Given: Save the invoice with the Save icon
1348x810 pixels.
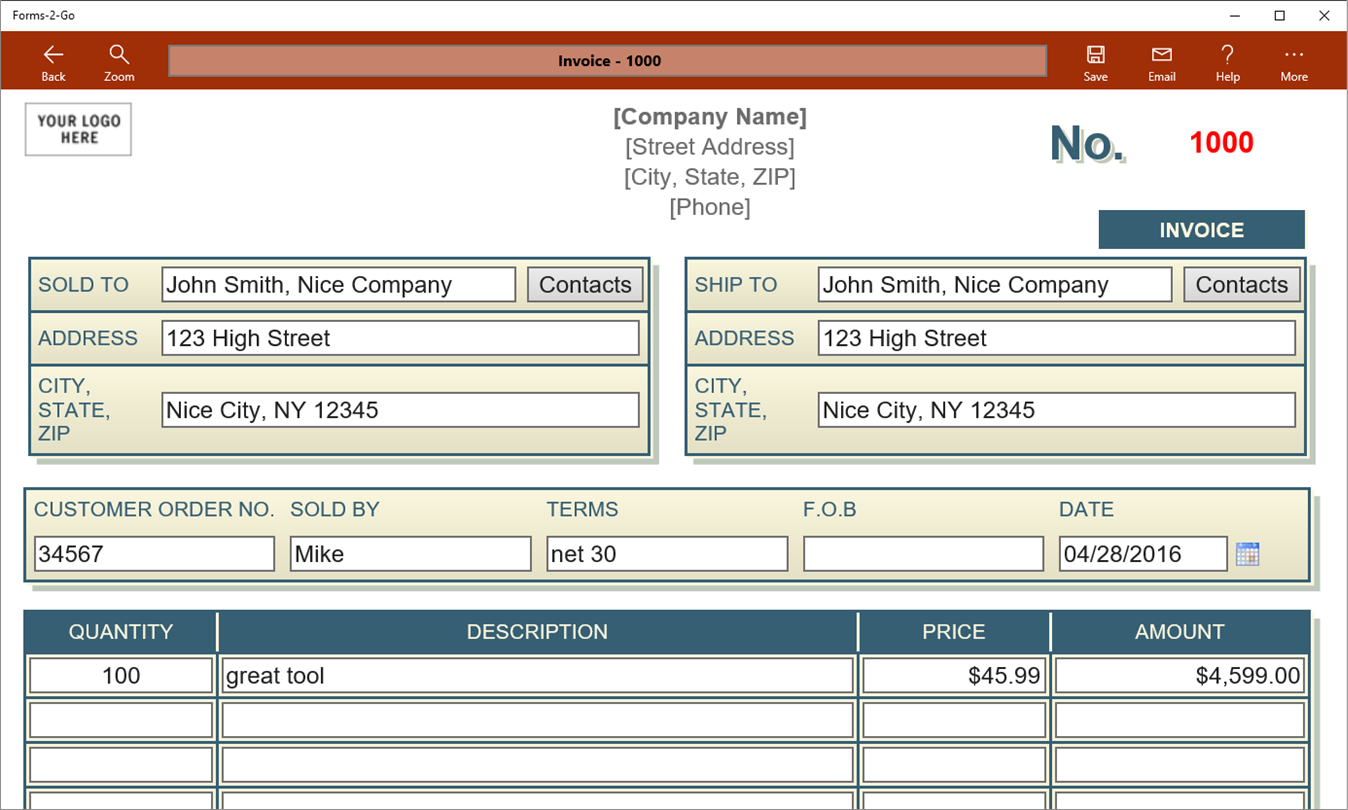Looking at the screenshot, I should [x=1096, y=62].
